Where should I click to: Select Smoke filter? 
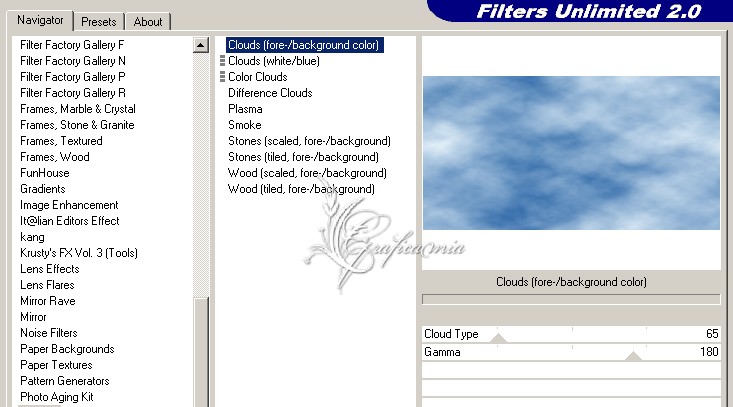[x=244, y=125]
